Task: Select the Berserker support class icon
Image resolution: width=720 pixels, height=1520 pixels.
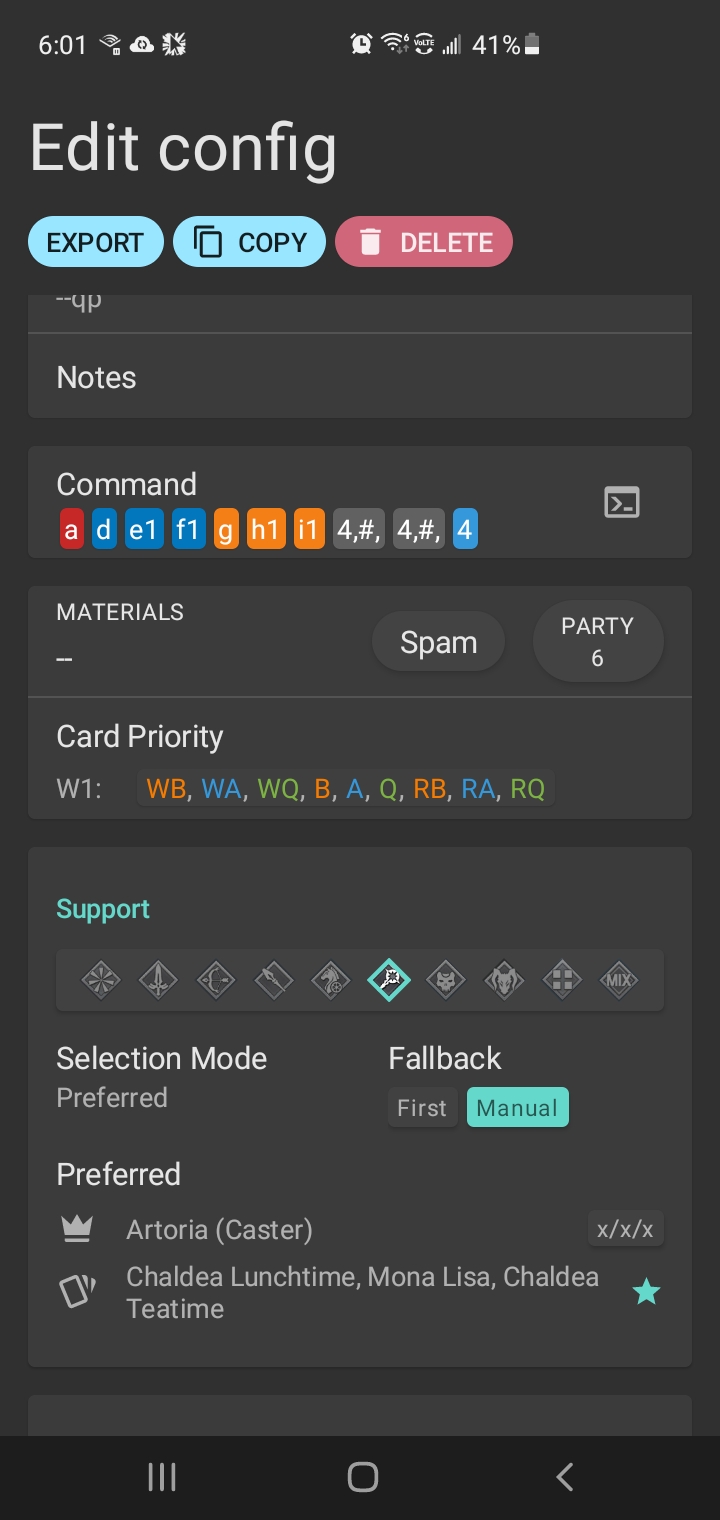Action: click(x=504, y=980)
